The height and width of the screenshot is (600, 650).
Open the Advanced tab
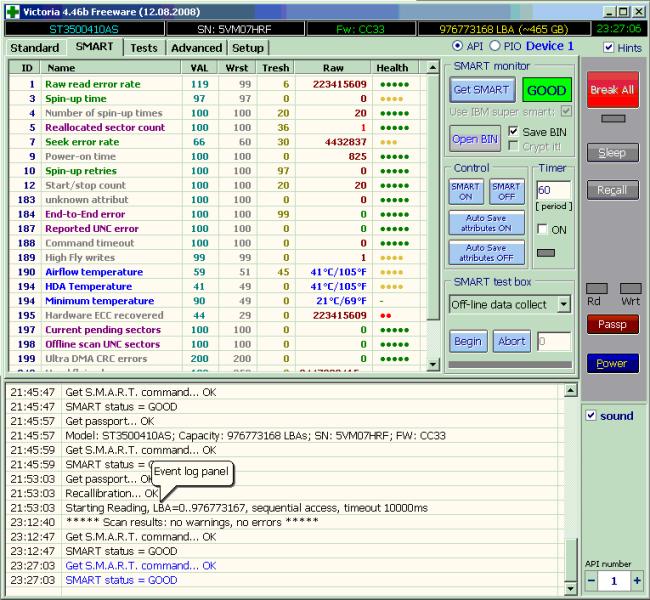tap(196, 48)
